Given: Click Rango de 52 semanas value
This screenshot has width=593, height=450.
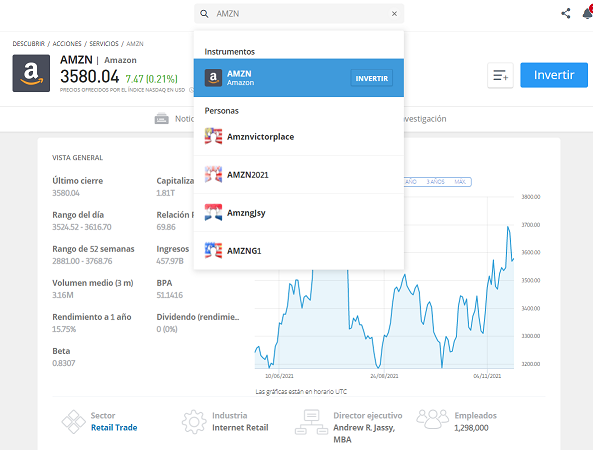Looking at the screenshot, I should pos(82,261).
